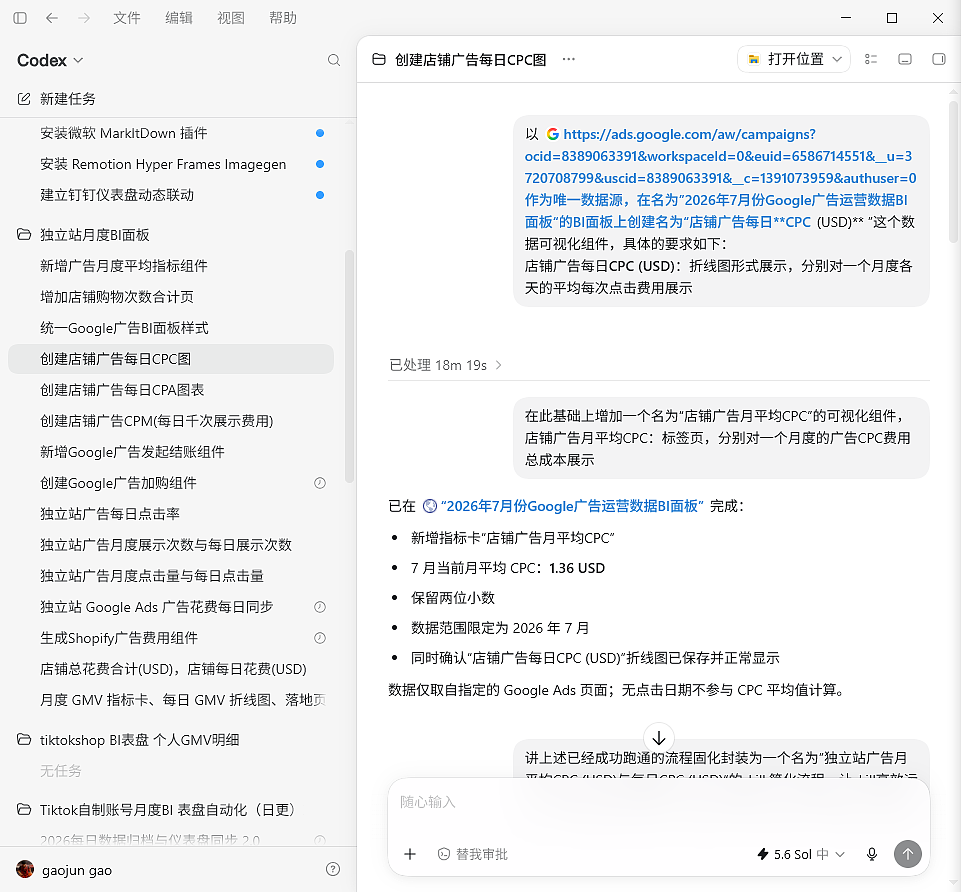Image resolution: width=961 pixels, height=892 pixels.
Task: Open the 编辑 menu
Action: point(179,18)
